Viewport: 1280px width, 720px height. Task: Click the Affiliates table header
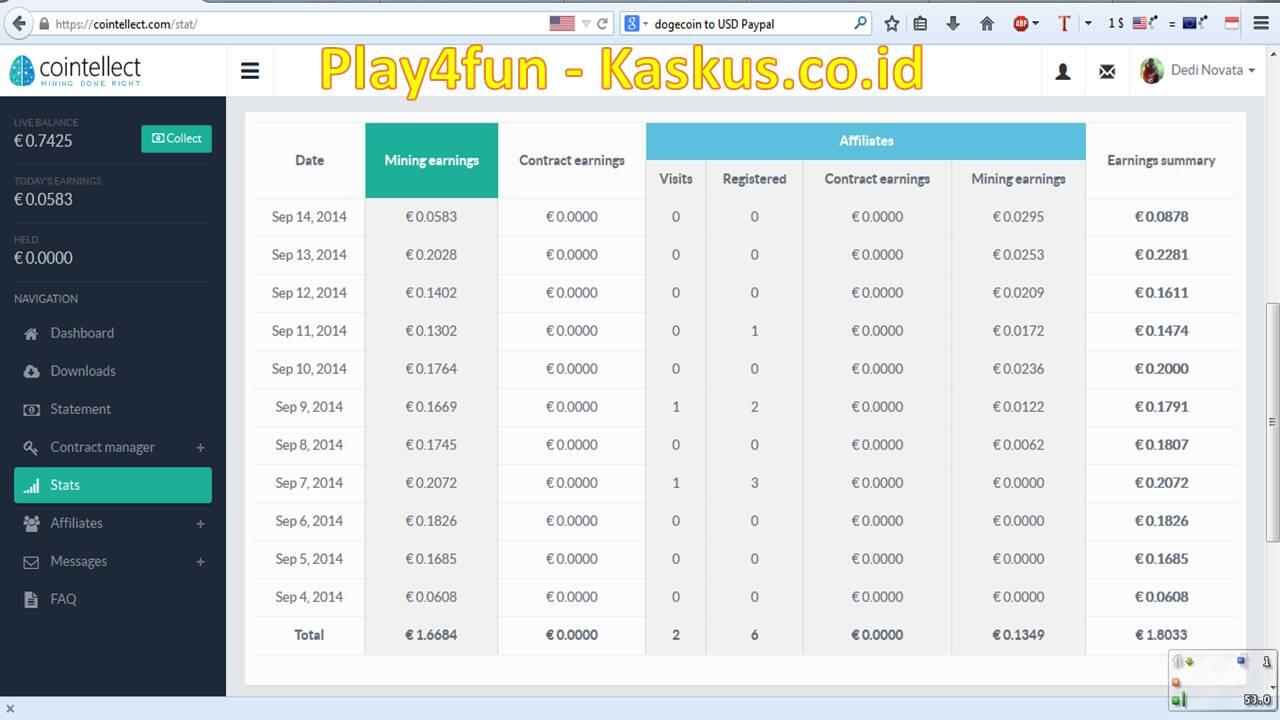pos(866,141)
